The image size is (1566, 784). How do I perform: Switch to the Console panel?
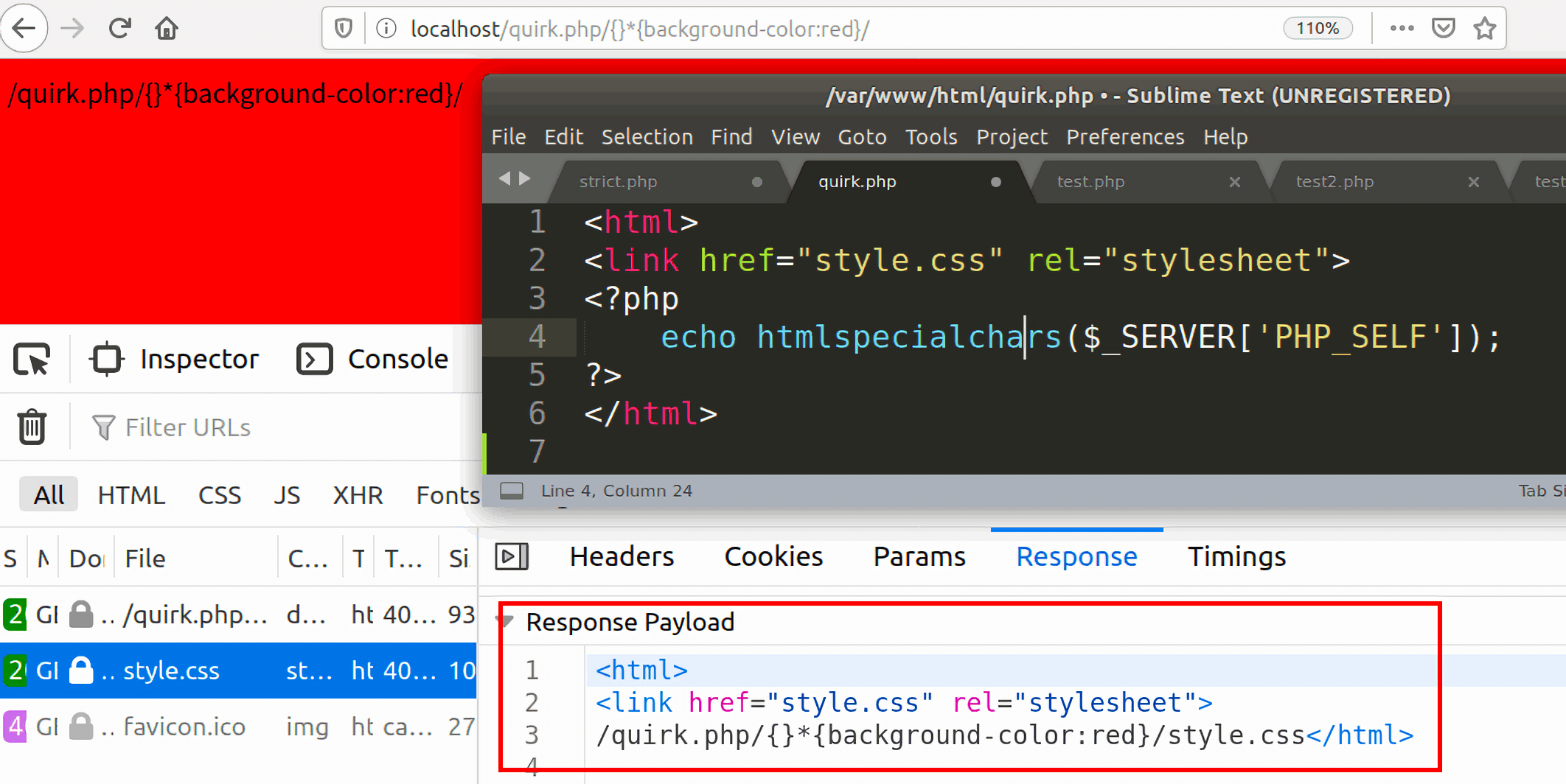(x=373, y=359)
